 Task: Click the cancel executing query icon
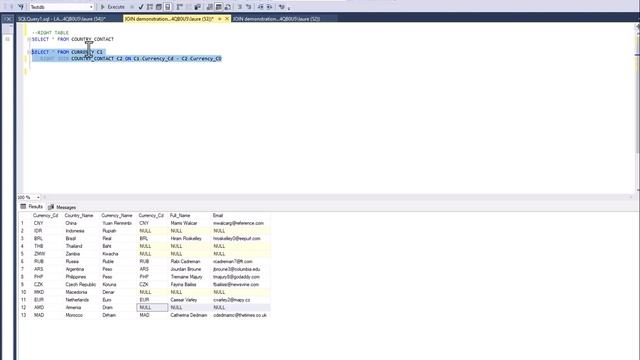pos(132,7)
